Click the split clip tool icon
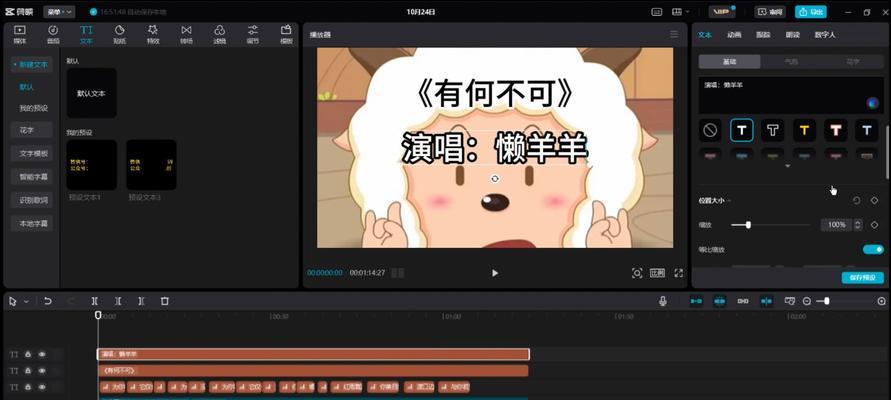 pyautogui.click(x=95, y=301)
